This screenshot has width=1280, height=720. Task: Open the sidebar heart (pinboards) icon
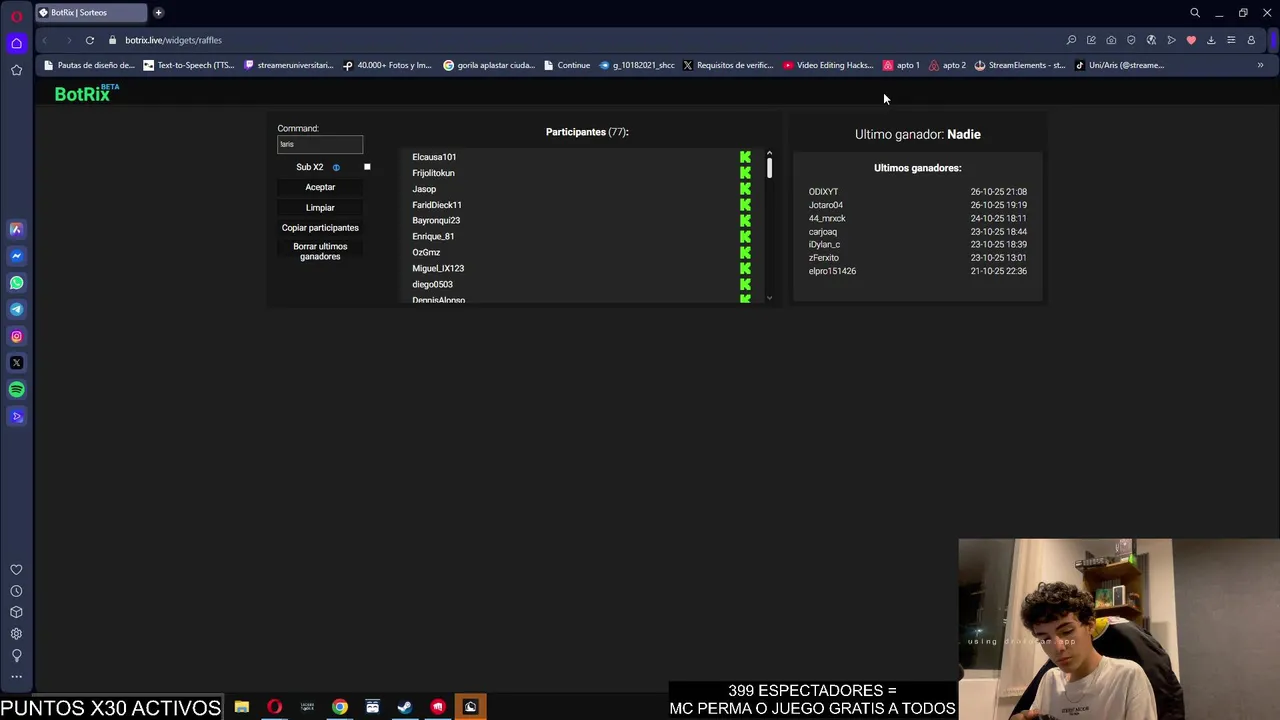click(x=16, y=570)
